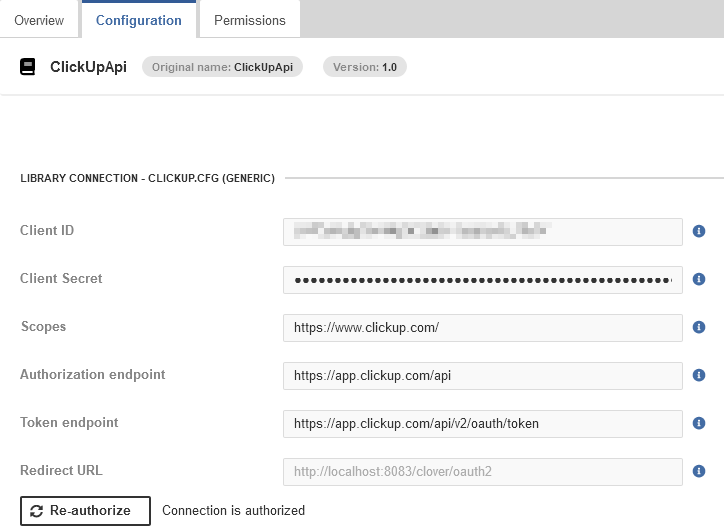Click the Redirect URL info icon

(699, 471)
